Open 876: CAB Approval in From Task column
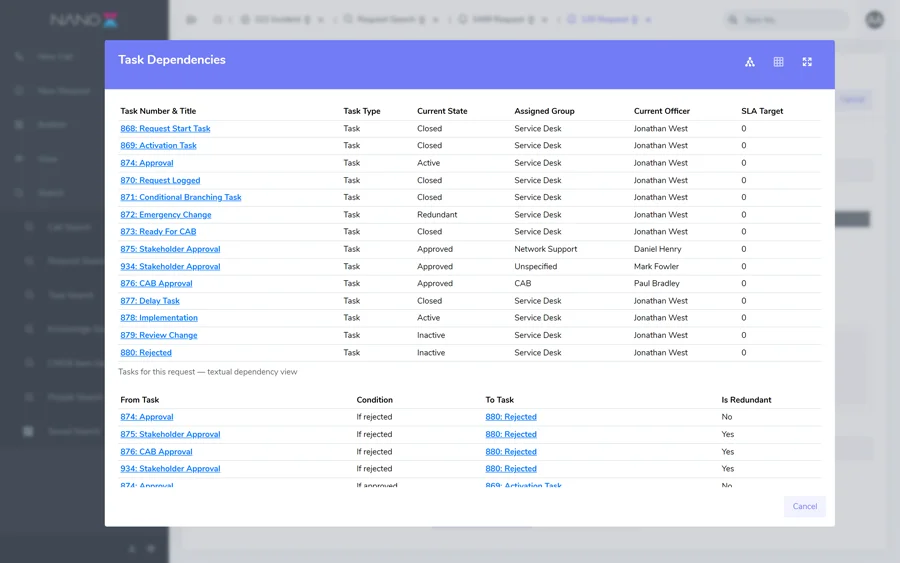The image size is (900, 563). [156, 452]
